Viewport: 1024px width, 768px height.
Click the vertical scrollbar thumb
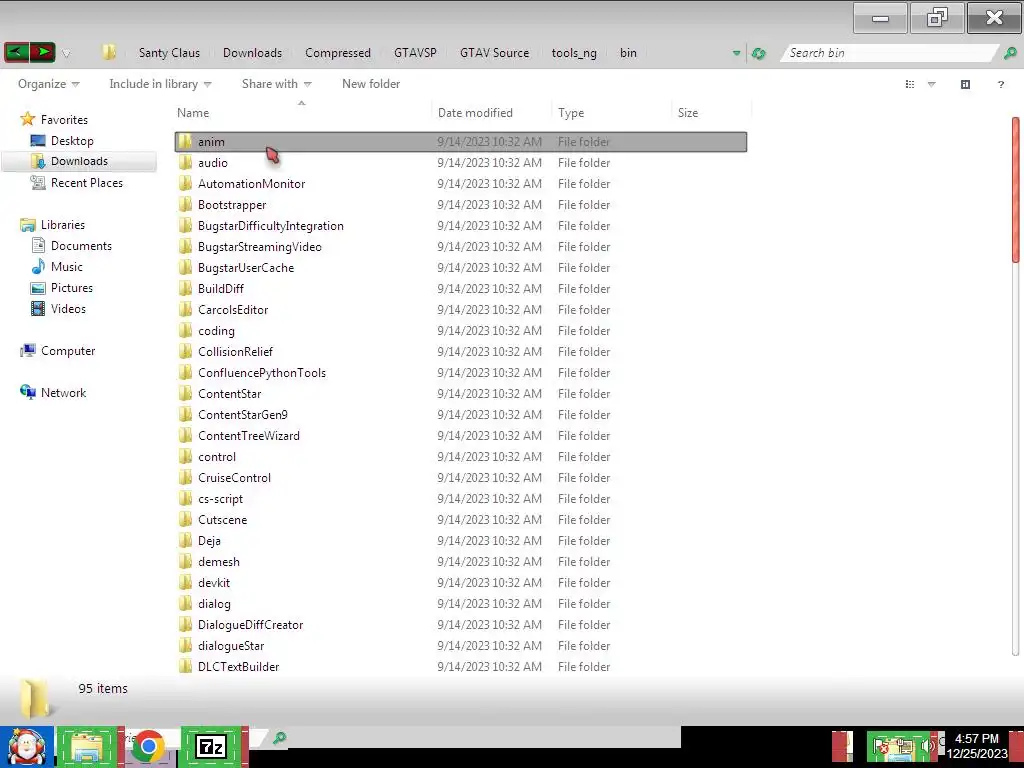click(1016, 190)
